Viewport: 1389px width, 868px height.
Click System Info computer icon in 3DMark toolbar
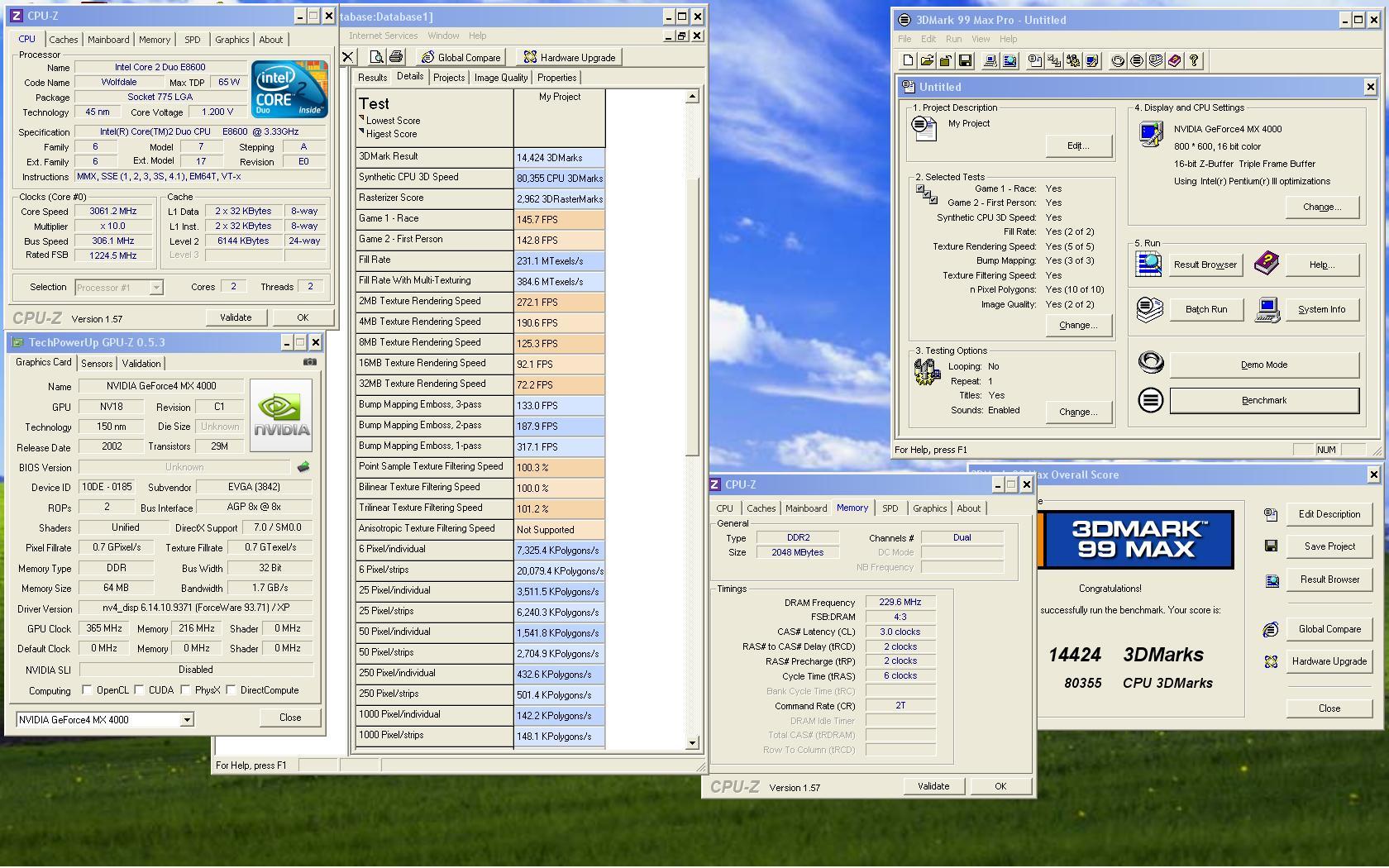(990, 60)
